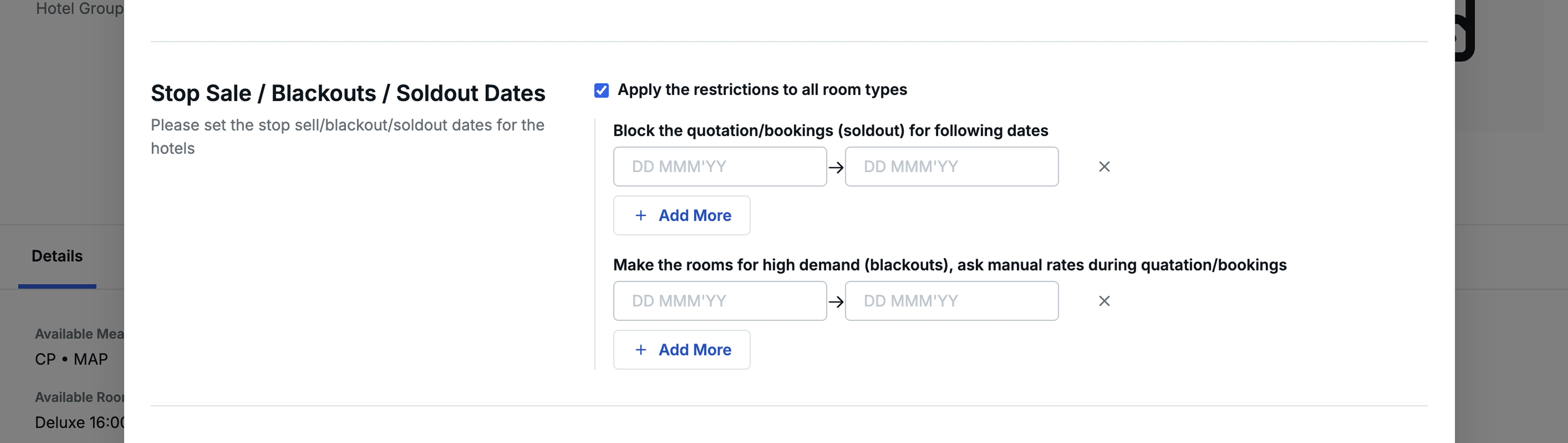
Task: Click the arrow between blackout date fields
Action: pyautogui.click(x=836, y=302)
